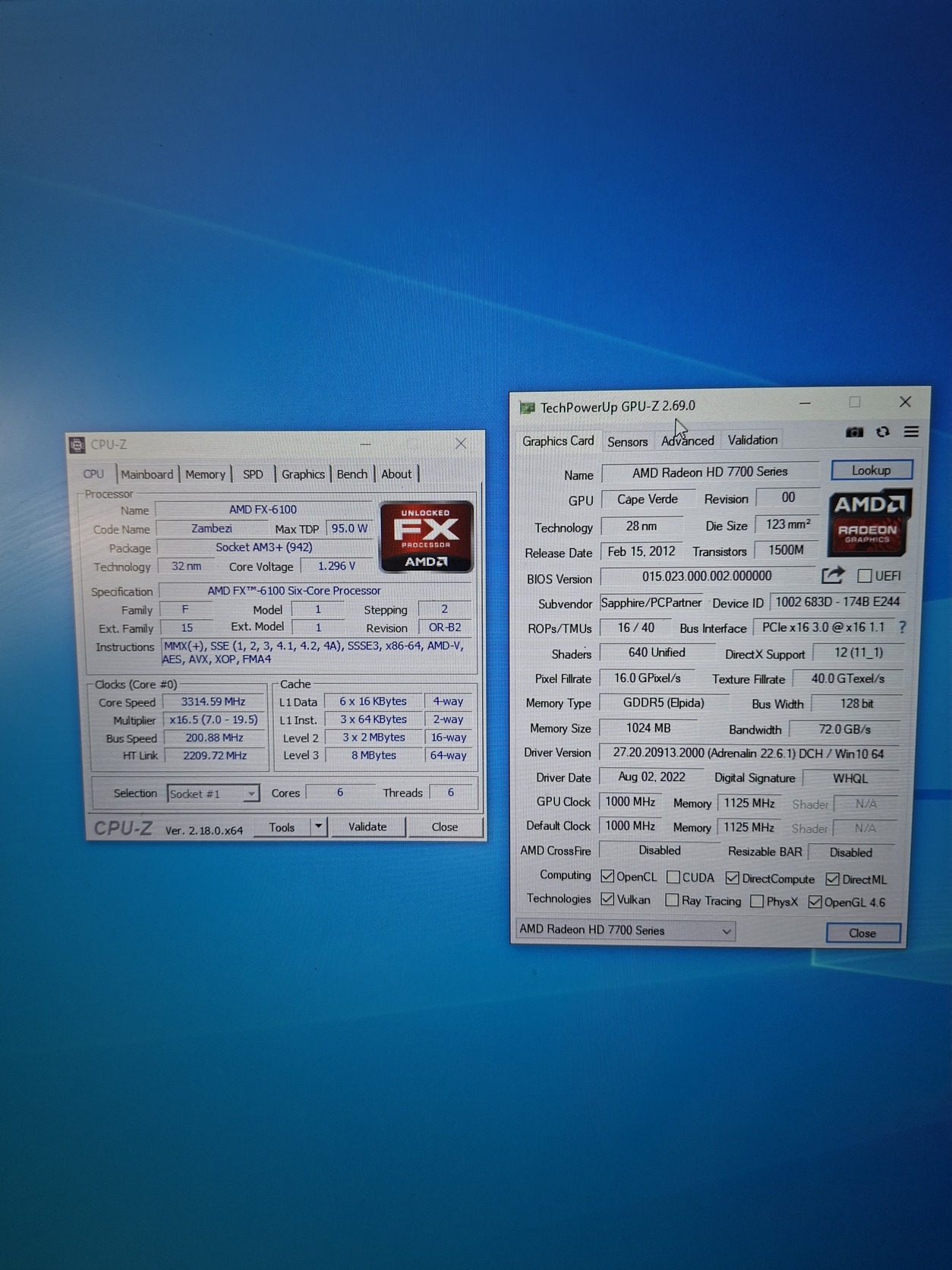This screenshot has height=1270, width=952.
Task: Toggle the Vulkan checkbox
Action: point(607,899)
